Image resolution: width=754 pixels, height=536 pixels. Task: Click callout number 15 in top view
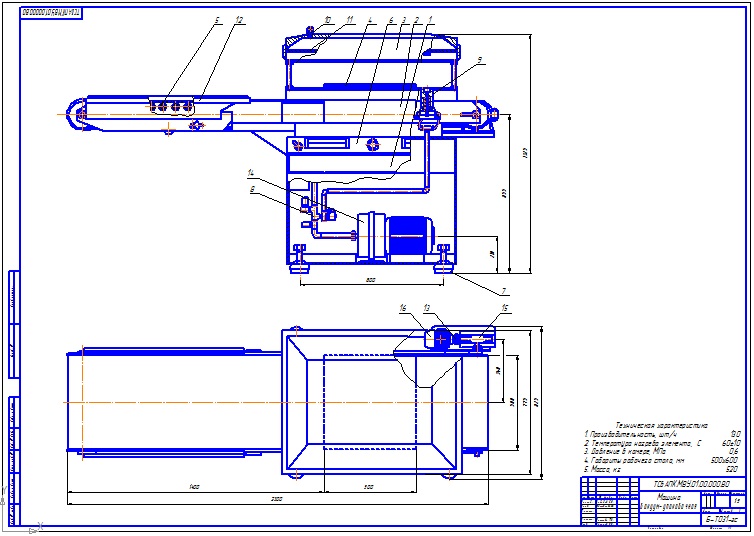(504, 308)
